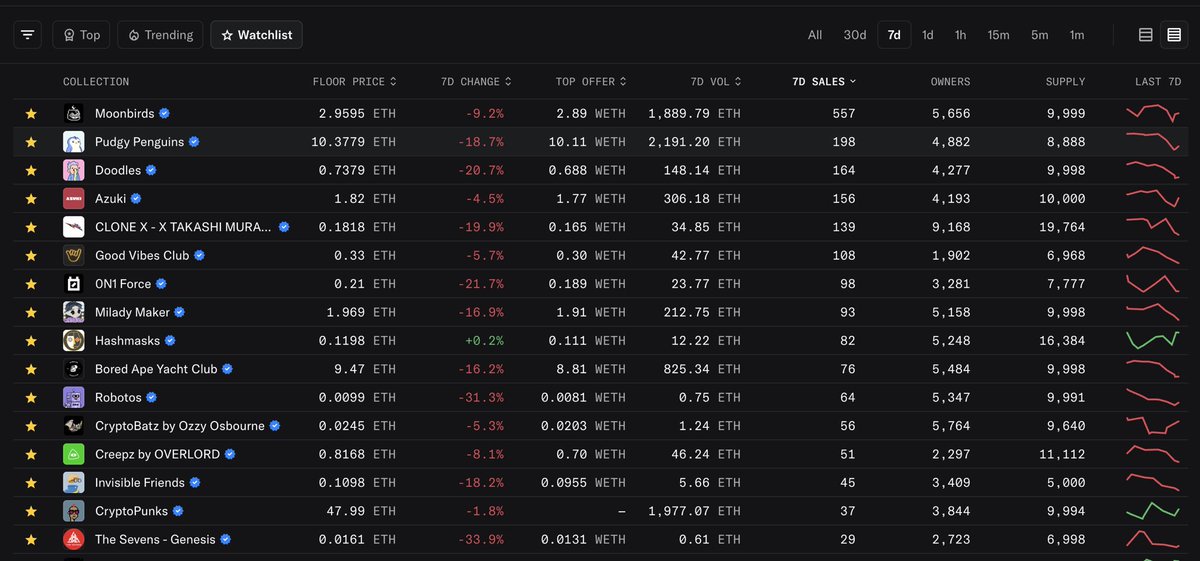Open Doodles collection avatar
Image resolution: width=1200 pixels, height=561 pixels.
pos(73,170)
